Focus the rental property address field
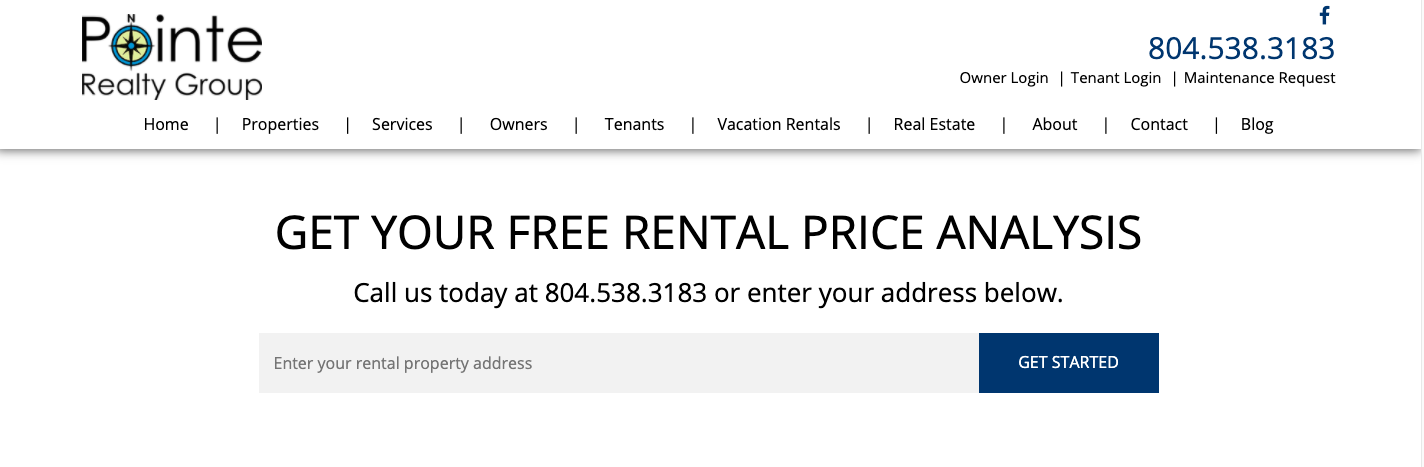 (x=619, y=363)
